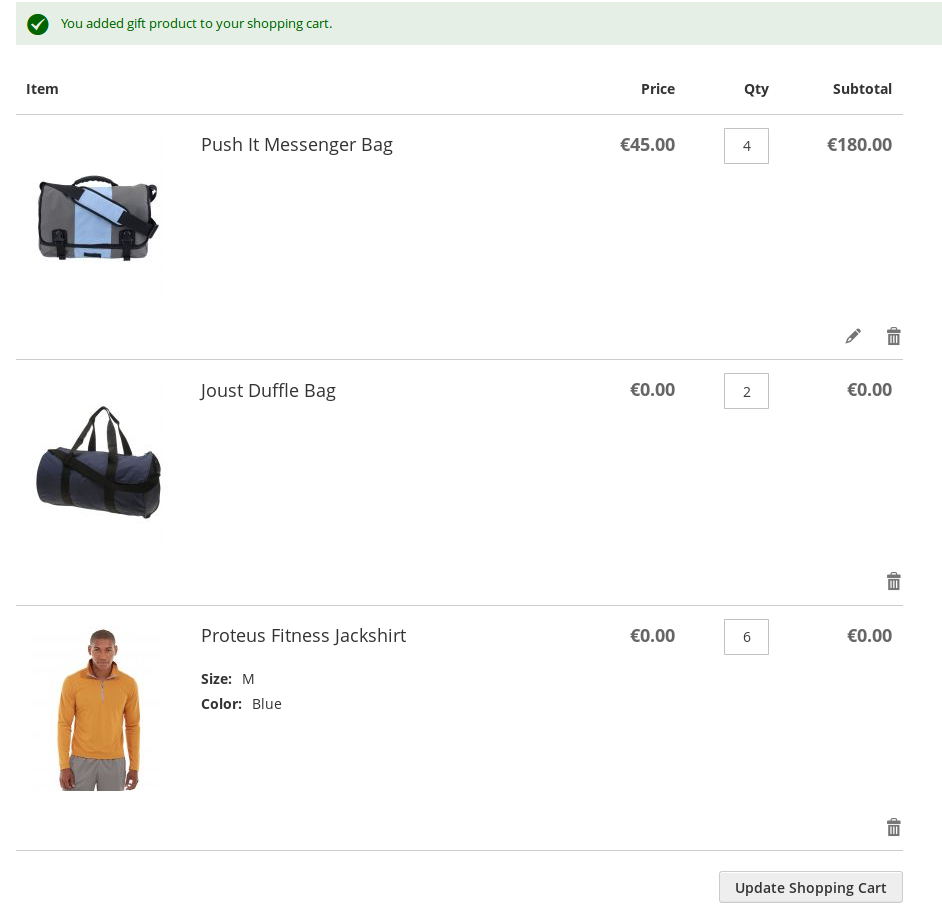Remove Joust Duffle Bag using trash icon

[893, 581]
